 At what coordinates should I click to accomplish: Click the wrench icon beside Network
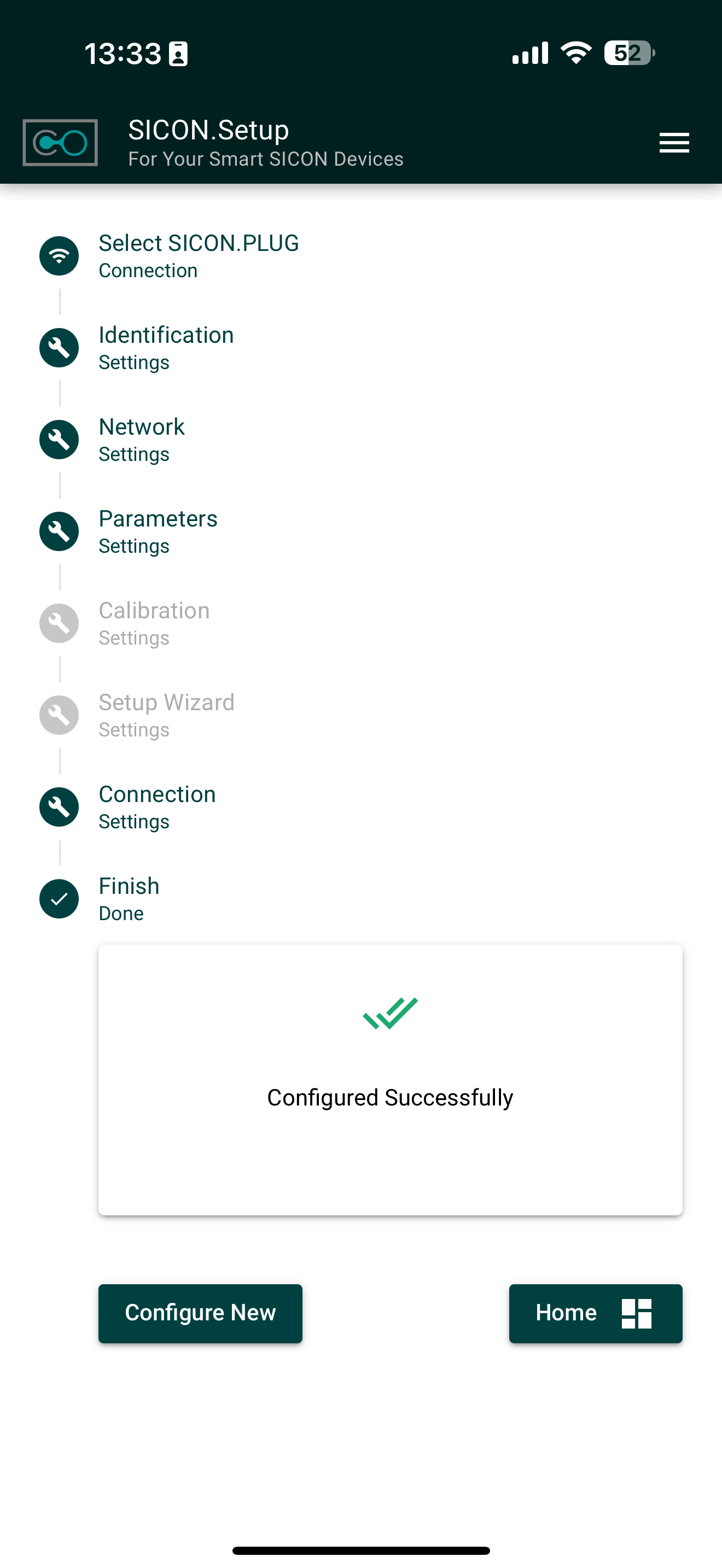tap(59, 440)
